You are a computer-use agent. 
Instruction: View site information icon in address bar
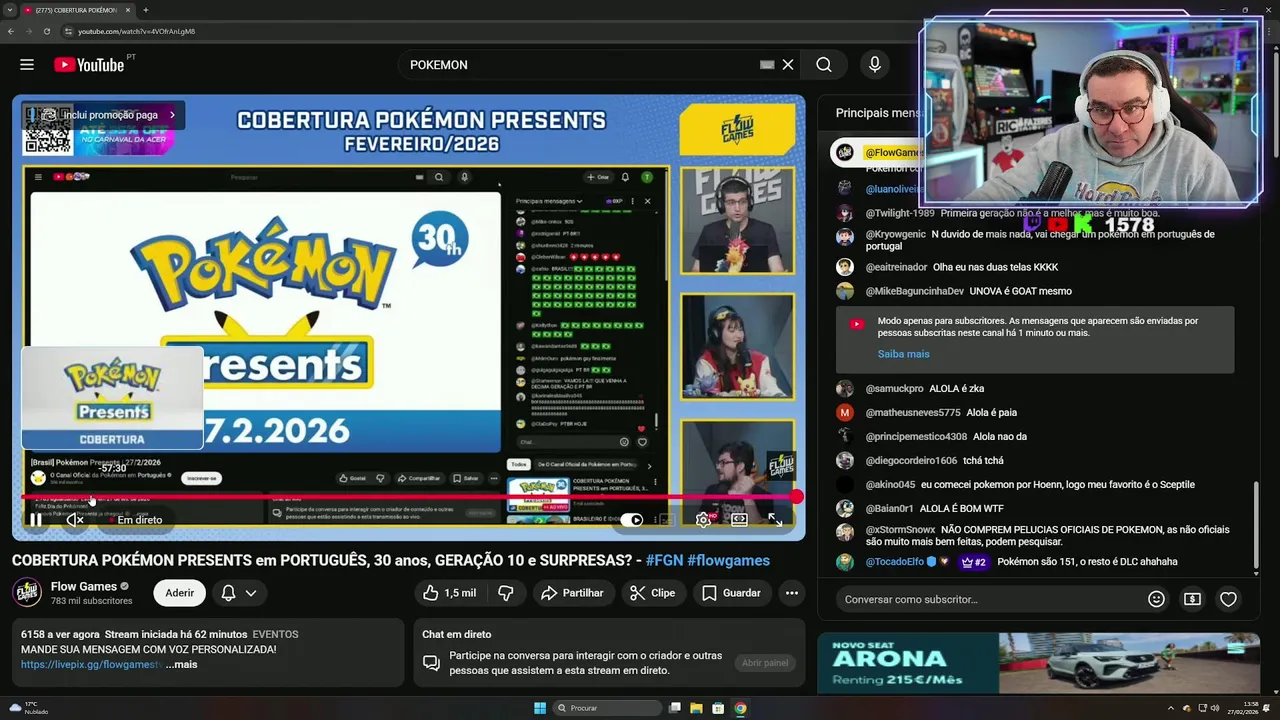(68, 31)
